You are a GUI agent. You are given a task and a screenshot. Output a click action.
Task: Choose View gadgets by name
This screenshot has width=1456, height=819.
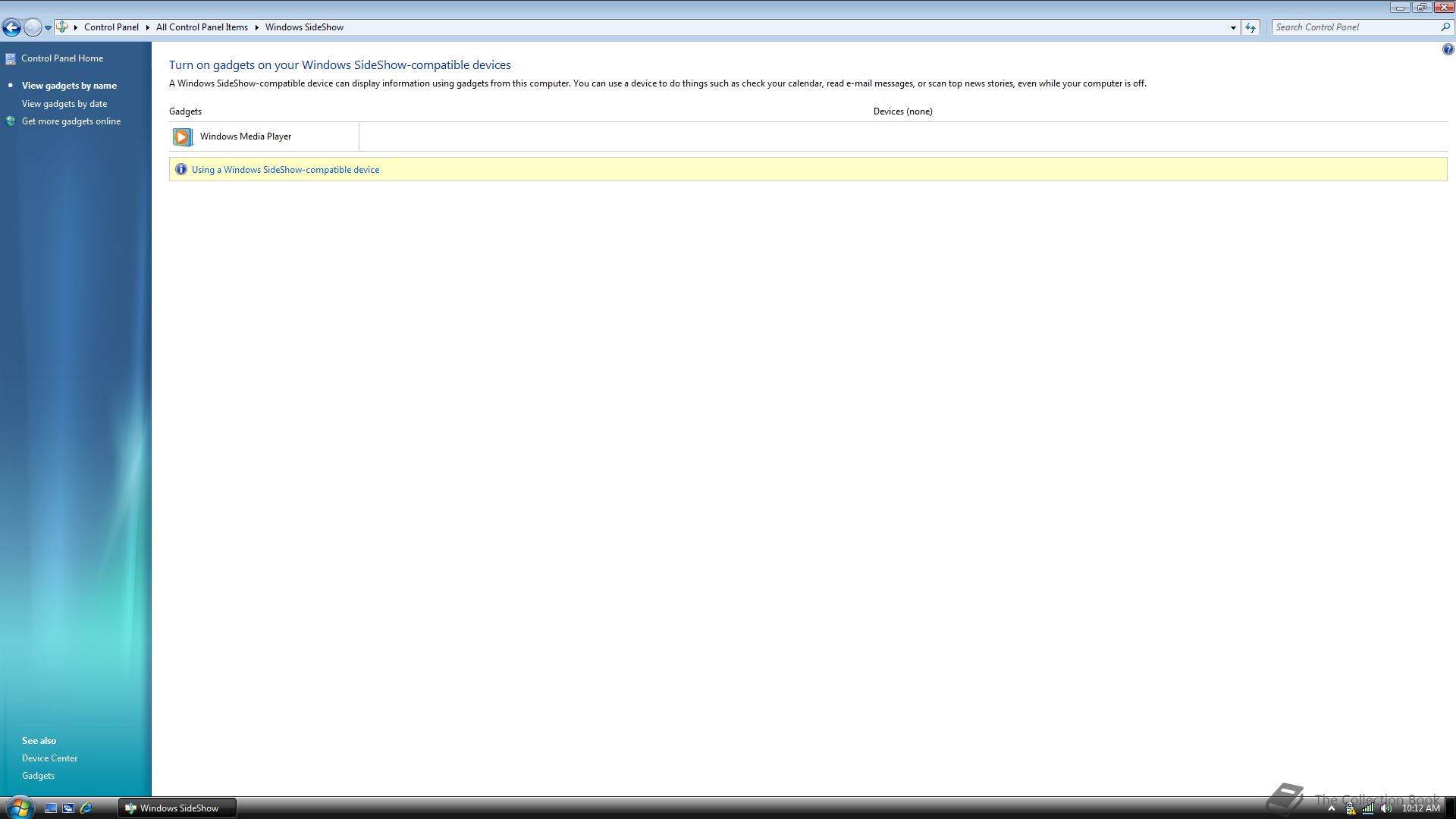(69, 86)
